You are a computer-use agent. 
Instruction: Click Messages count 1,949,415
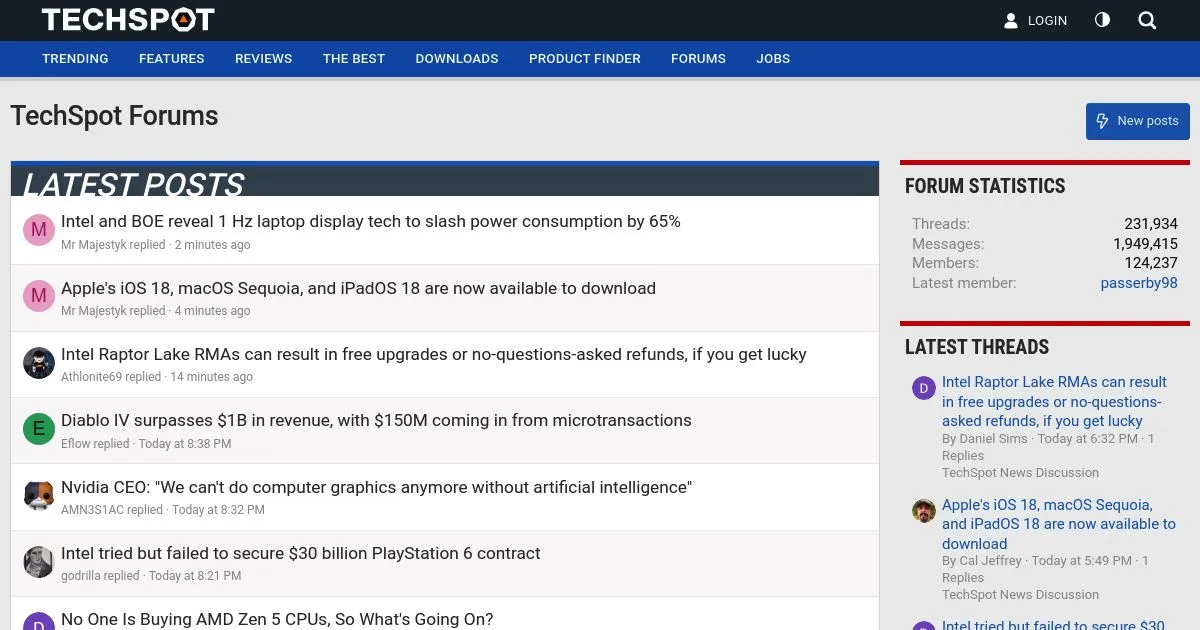pos(1145,244)
